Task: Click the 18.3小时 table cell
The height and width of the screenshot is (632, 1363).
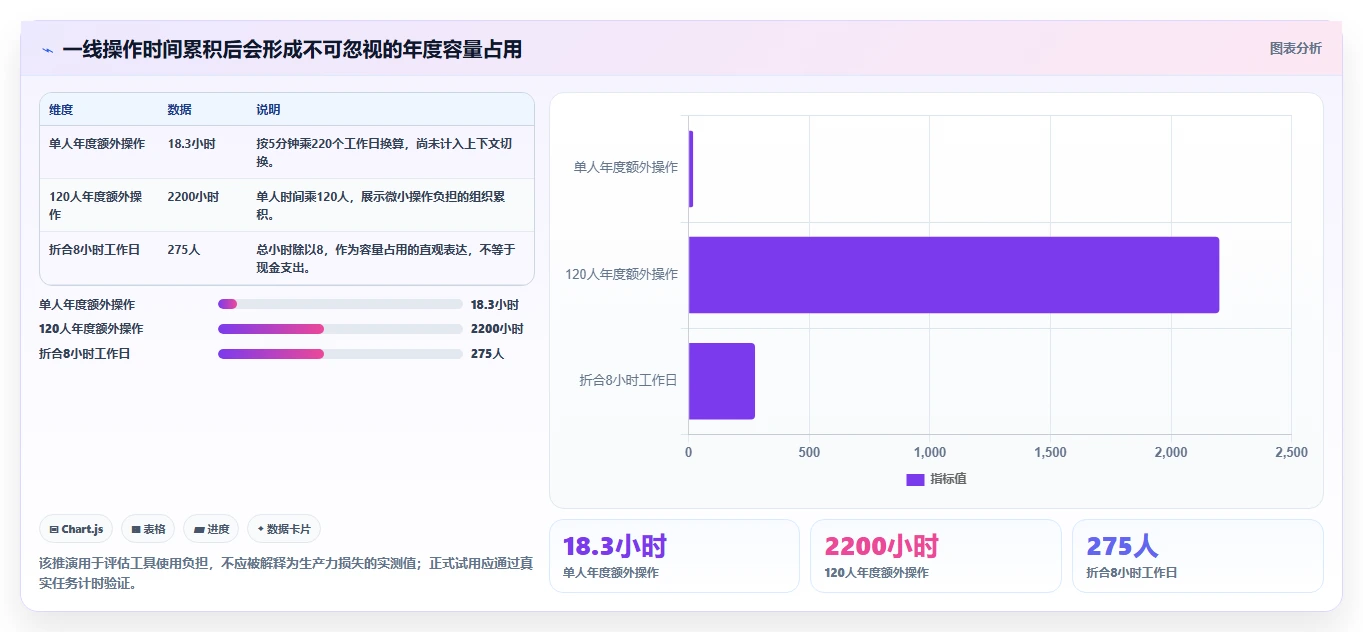Action: 191,144
